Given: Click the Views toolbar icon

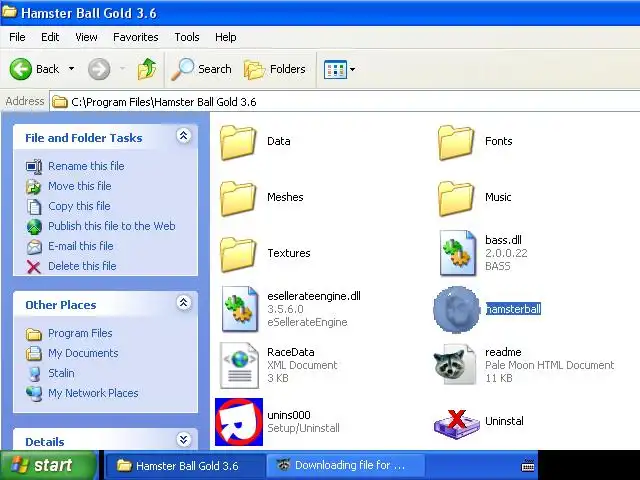Looking at the screenshot, I should coord(335,69).
